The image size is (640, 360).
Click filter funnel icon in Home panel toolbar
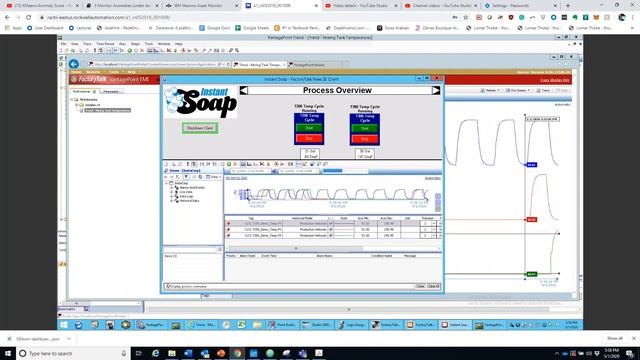tap(186, 177)
